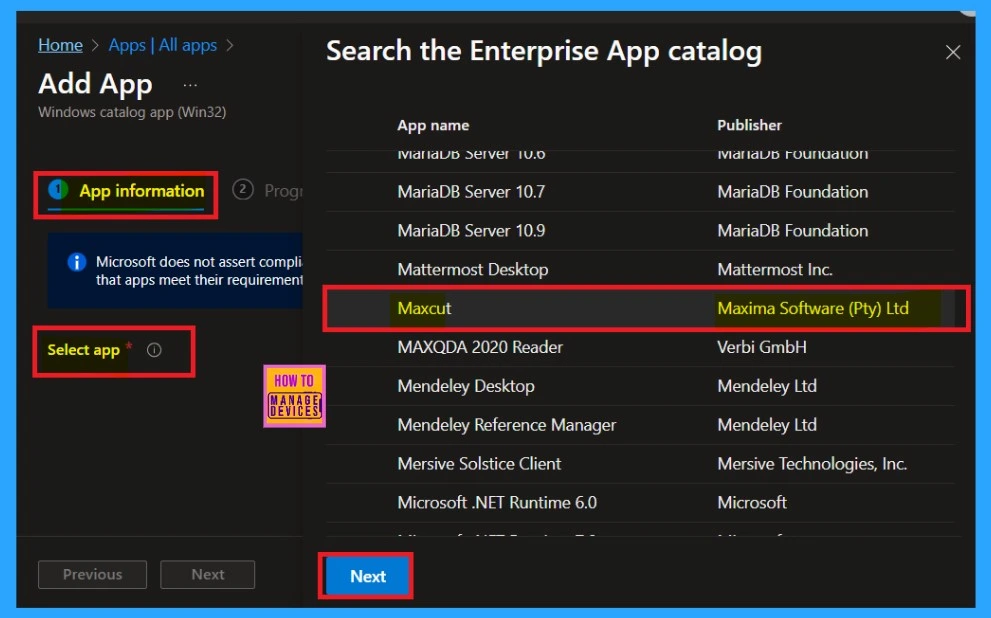Screen dimensions: 991x618
Task: Open the ellipsis menu beside Add App
Action: click(x=190, y=85)
